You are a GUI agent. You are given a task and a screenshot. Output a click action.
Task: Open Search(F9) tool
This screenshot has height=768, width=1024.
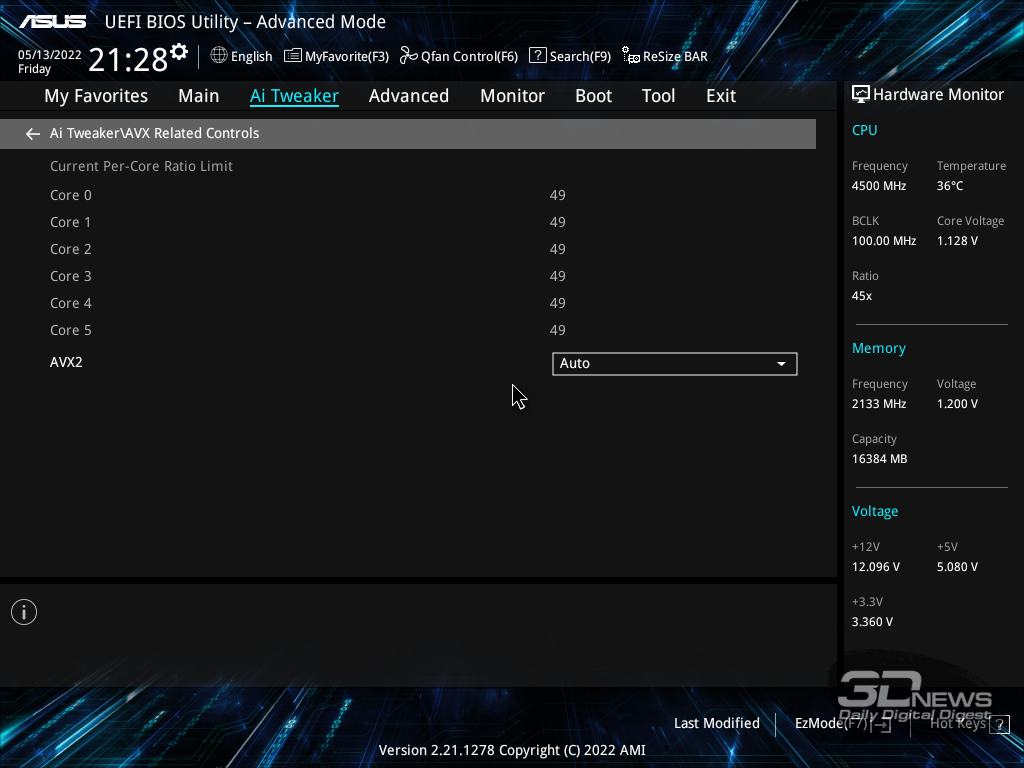569,56
